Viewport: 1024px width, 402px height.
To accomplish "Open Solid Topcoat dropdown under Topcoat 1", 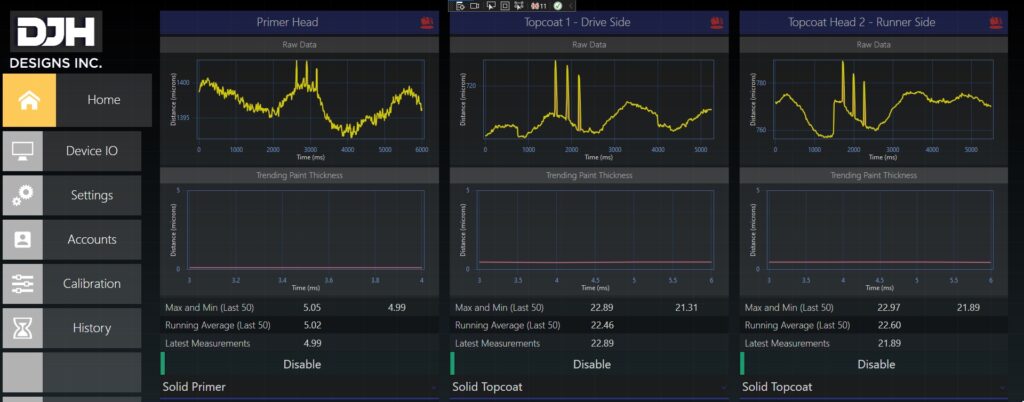I will pos(589,387).
